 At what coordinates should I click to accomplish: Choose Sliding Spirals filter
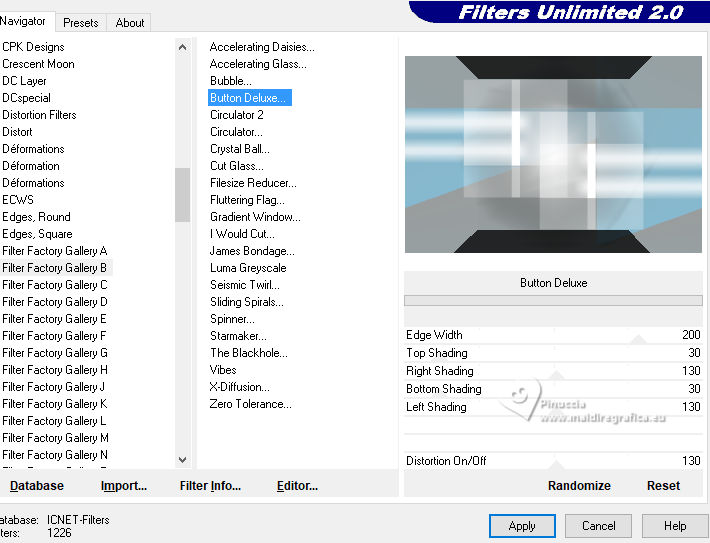point(247,302)
